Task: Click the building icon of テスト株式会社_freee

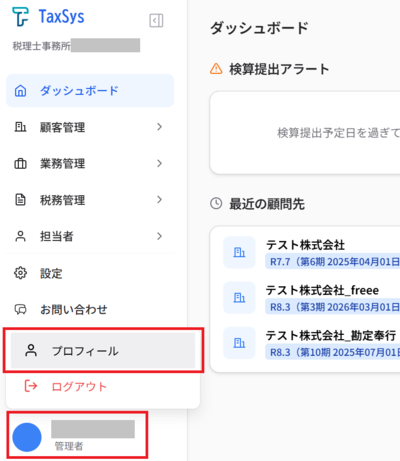Action: tap(239, 297)
